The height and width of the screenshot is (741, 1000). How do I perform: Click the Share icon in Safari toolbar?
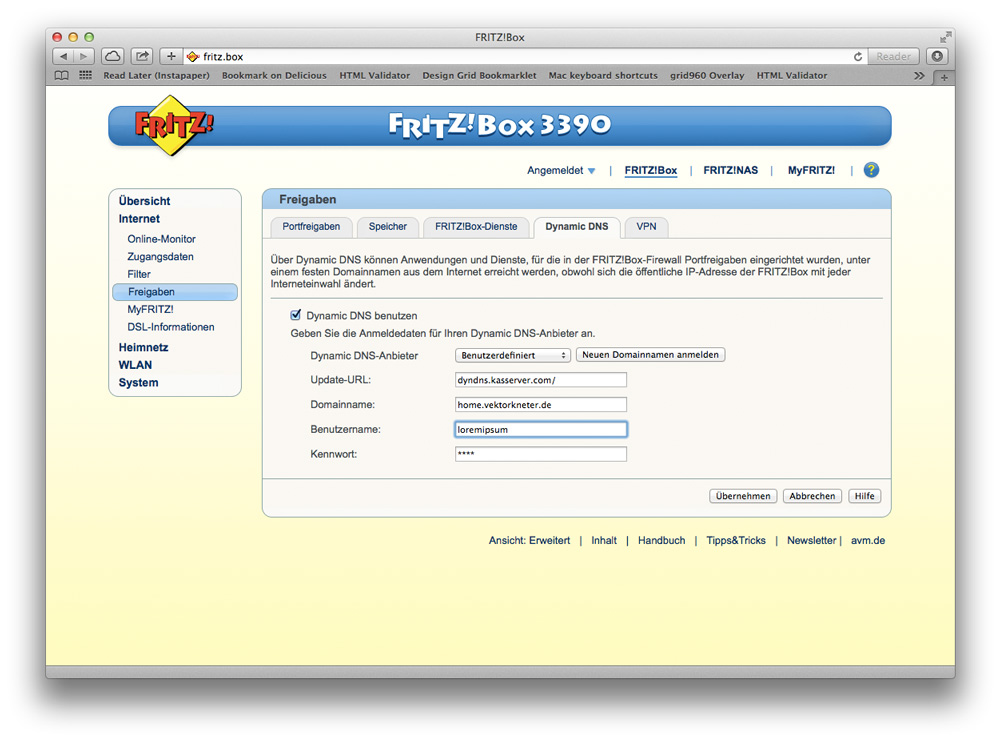click(x=142, y=56)
